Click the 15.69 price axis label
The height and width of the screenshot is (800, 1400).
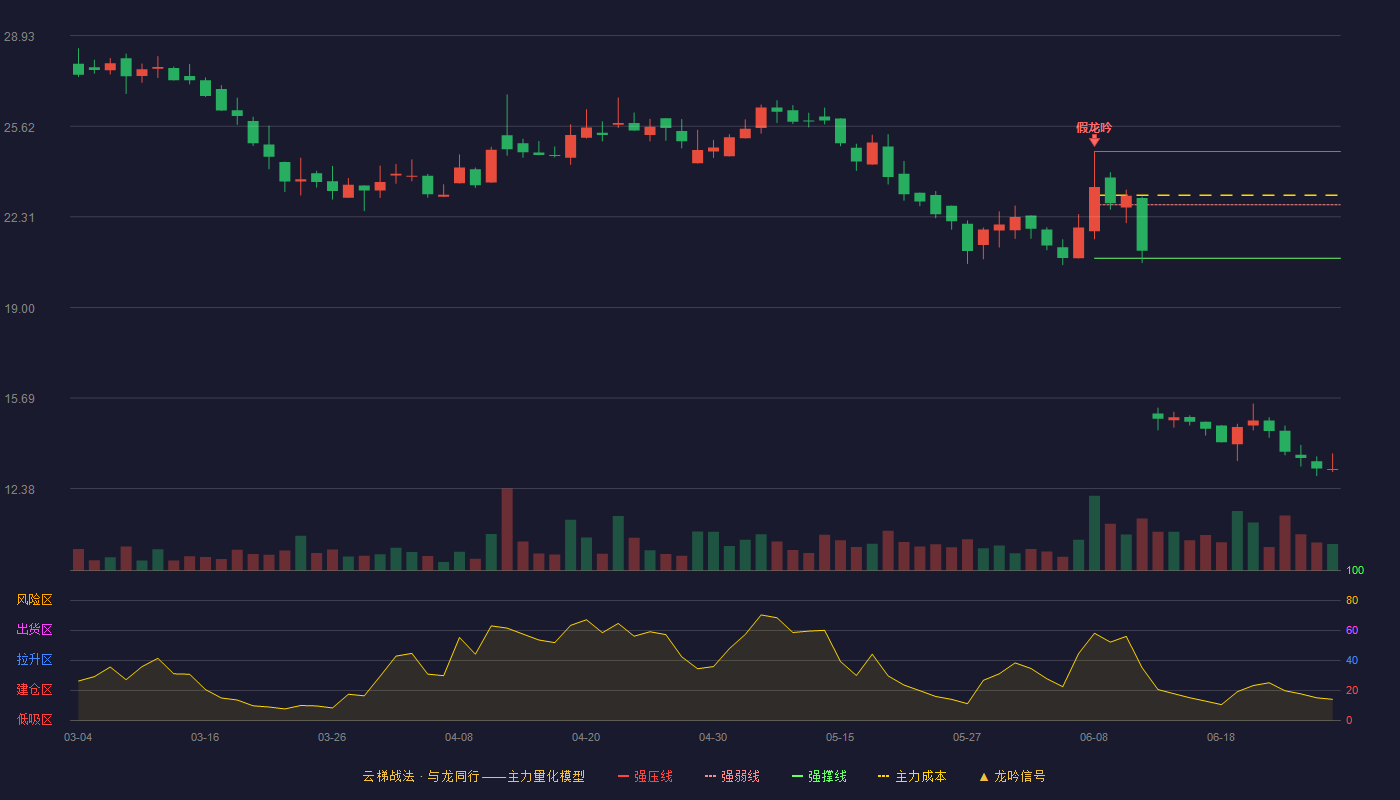(x=19, y=398)
